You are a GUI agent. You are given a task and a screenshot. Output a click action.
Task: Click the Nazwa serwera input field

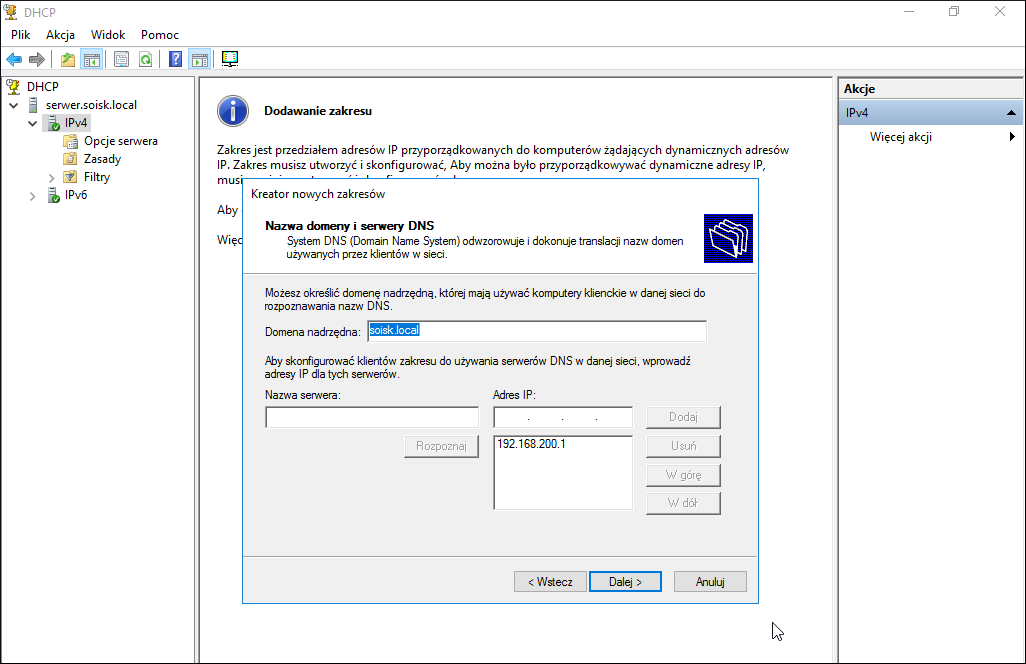(372, 417)
